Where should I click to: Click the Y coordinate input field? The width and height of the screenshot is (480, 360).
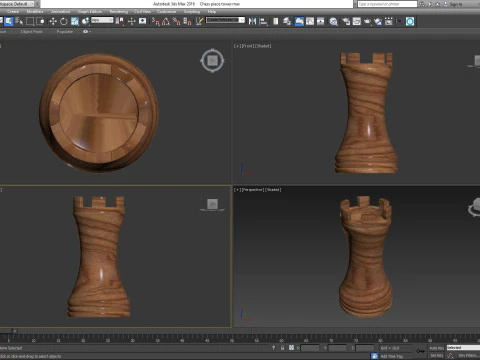(x=337, y=348)
